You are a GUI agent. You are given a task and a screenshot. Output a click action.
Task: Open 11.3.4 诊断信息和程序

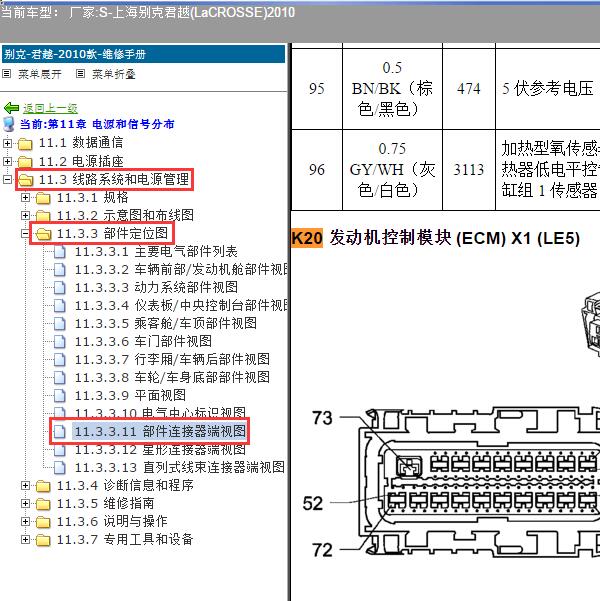coord(125,486)
